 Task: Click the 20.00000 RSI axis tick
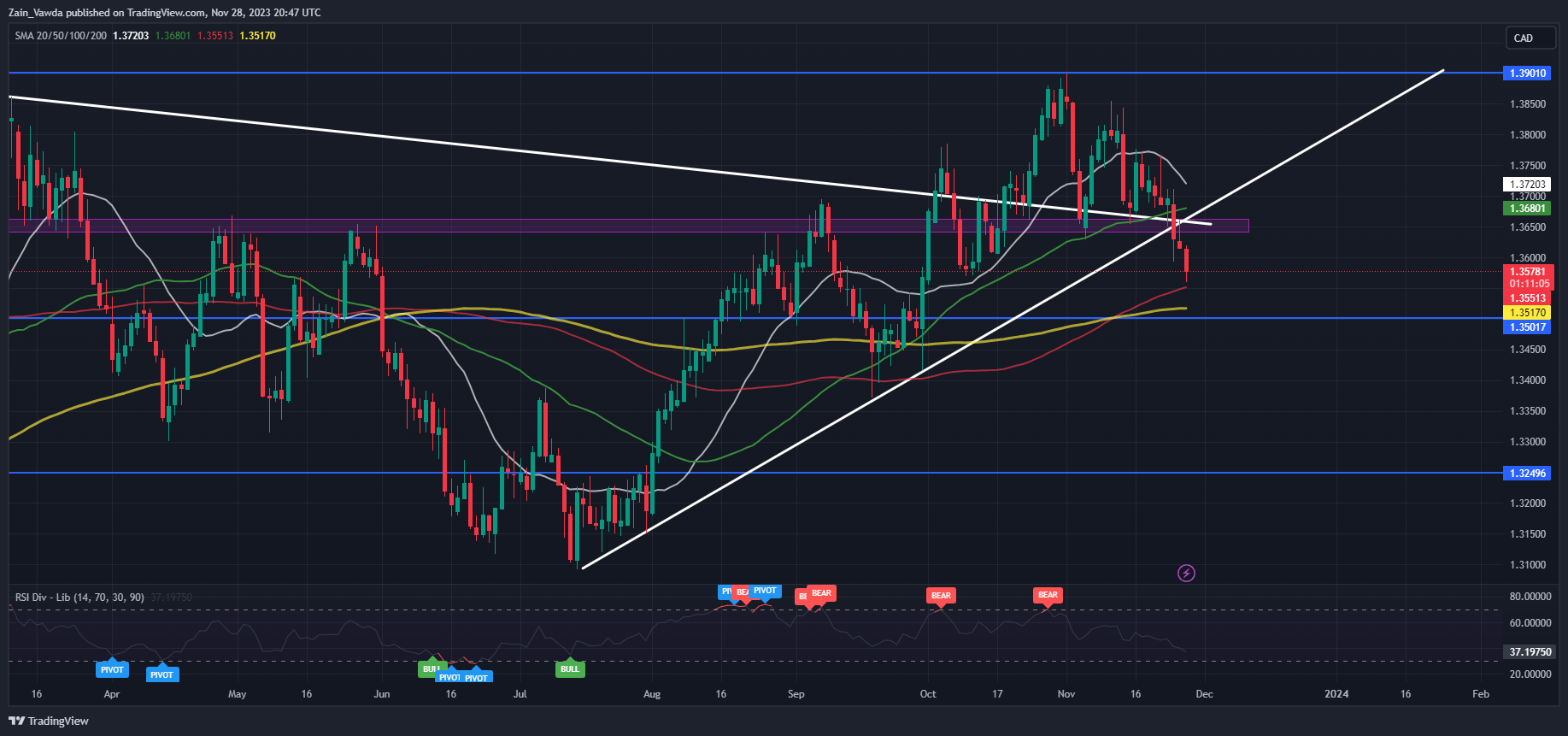[1530, 674]
